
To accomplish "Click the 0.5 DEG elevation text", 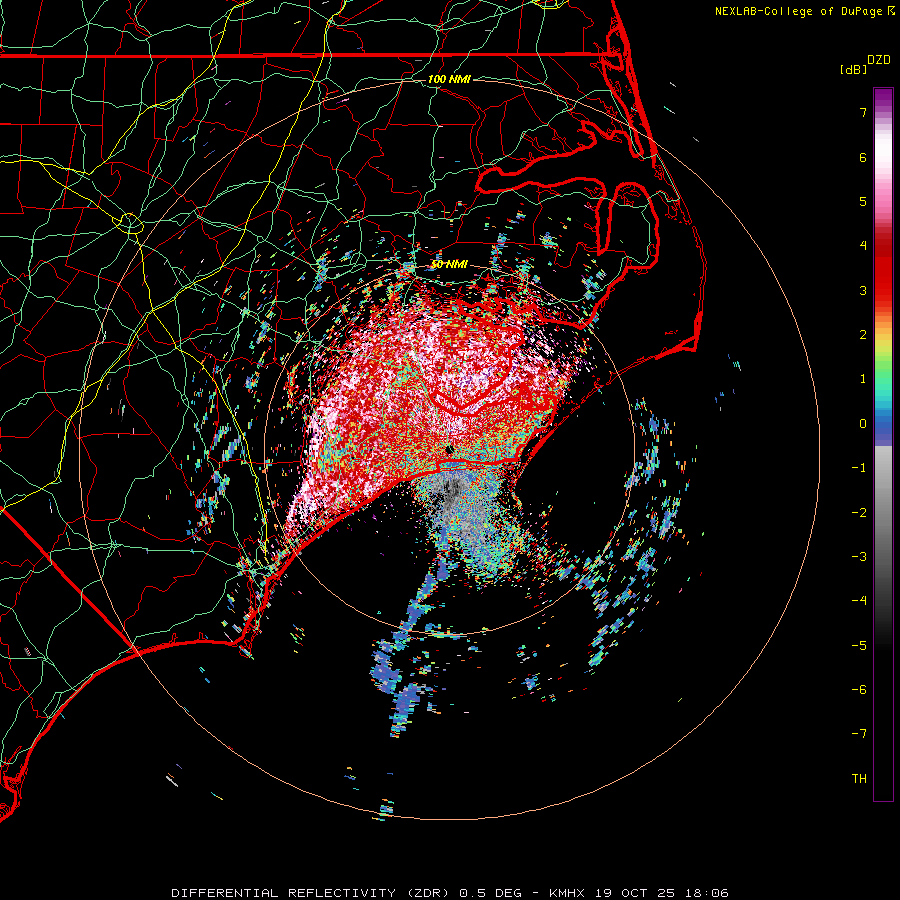I will [x=490, y=893].
